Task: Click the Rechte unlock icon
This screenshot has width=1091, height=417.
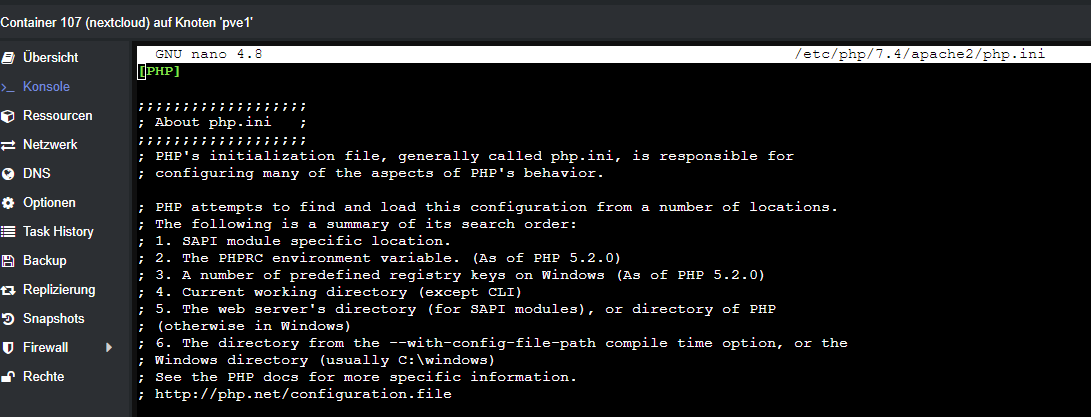Action: click(x=8, y=377)
